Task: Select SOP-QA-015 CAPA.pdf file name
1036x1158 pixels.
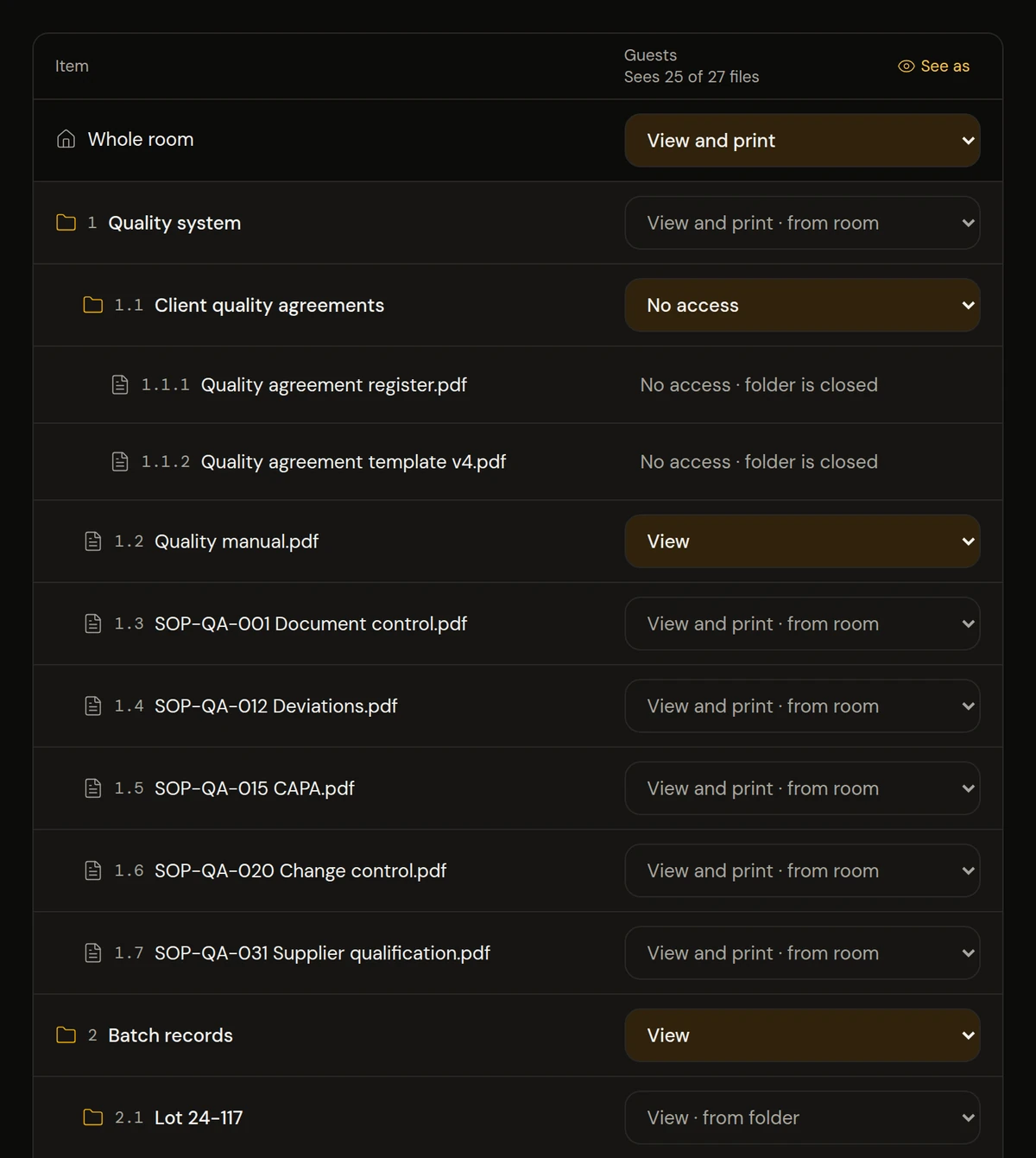Action: (x=255, y=788)
